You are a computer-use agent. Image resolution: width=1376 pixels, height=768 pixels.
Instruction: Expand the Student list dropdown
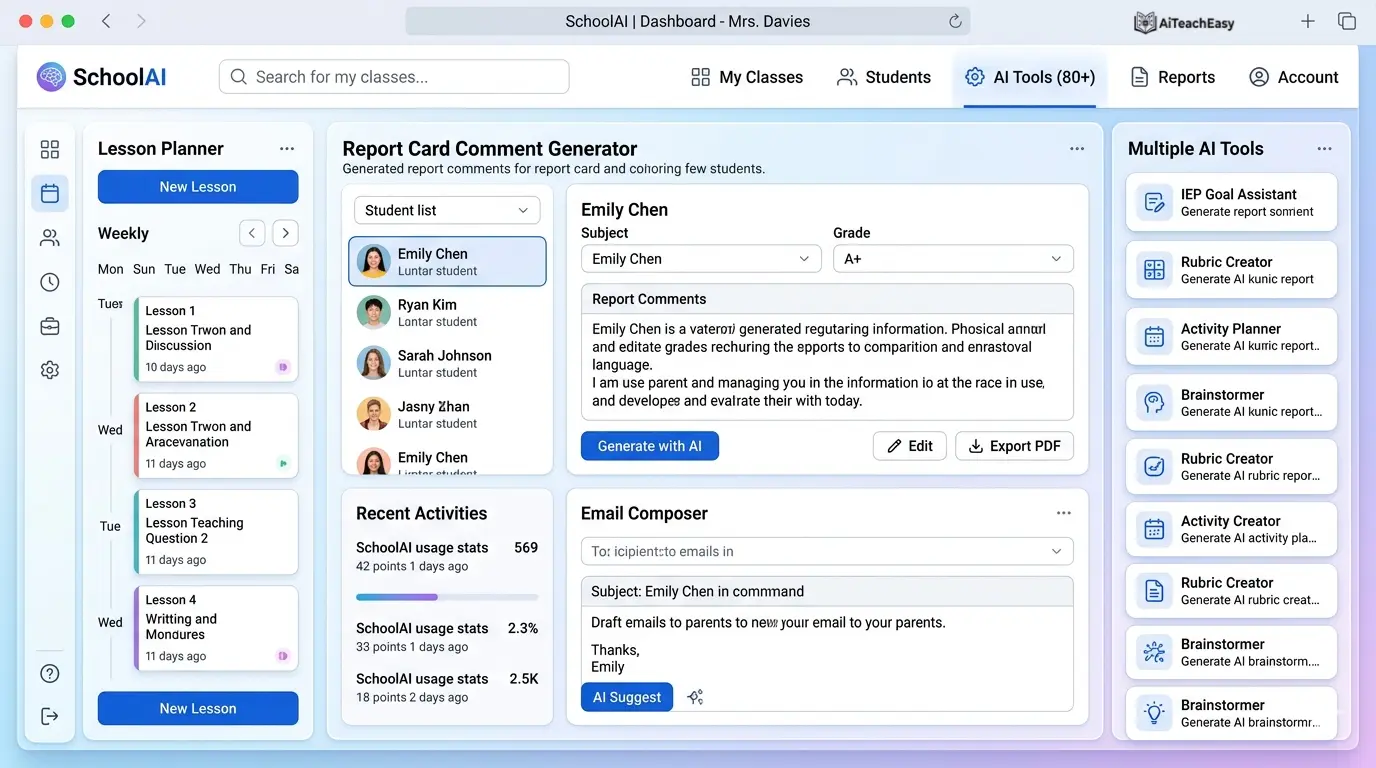pyautogui.click(x=446, y=210)
